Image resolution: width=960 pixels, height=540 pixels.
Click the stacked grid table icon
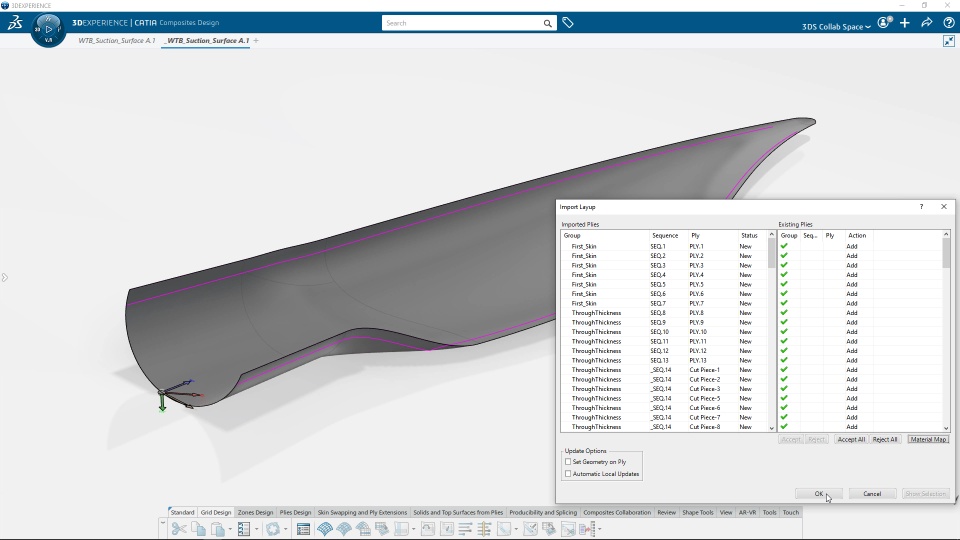pos(382,529)
